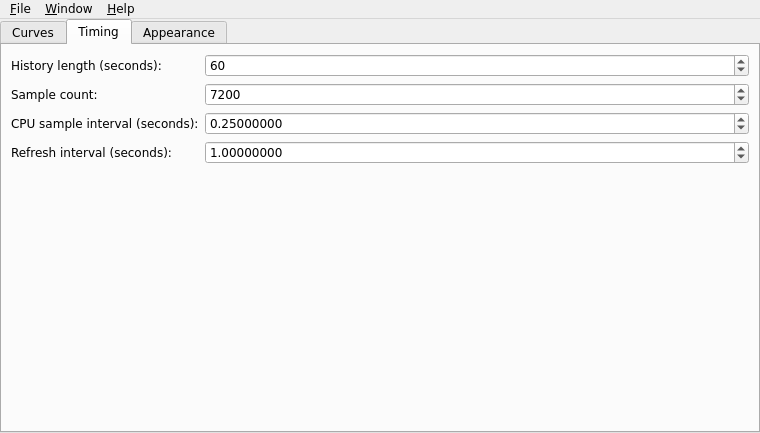Viewport: 760px width, 433px height.
Task: Click the 'Refresh interval (seconds):' label
Action: pyautogui.click(x=92, y=153)
